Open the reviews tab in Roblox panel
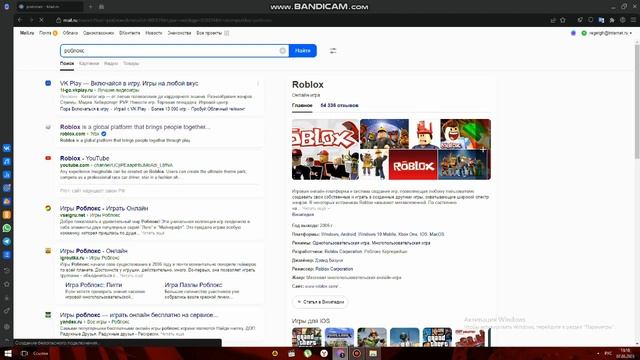Viewport: 640px width, 360px height. [x=339, y=105]
